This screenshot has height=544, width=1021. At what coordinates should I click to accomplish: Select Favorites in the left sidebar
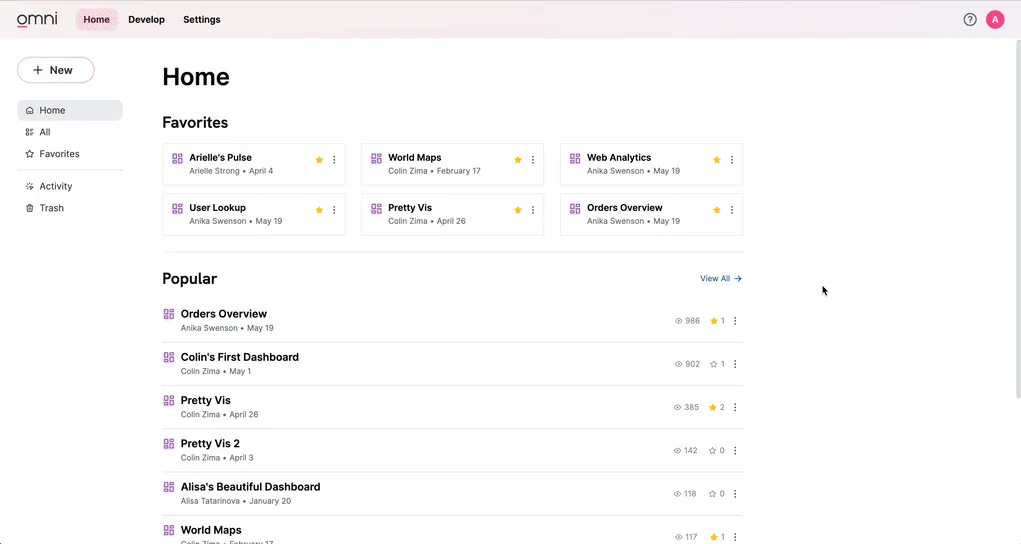click(x=59, y=154)
